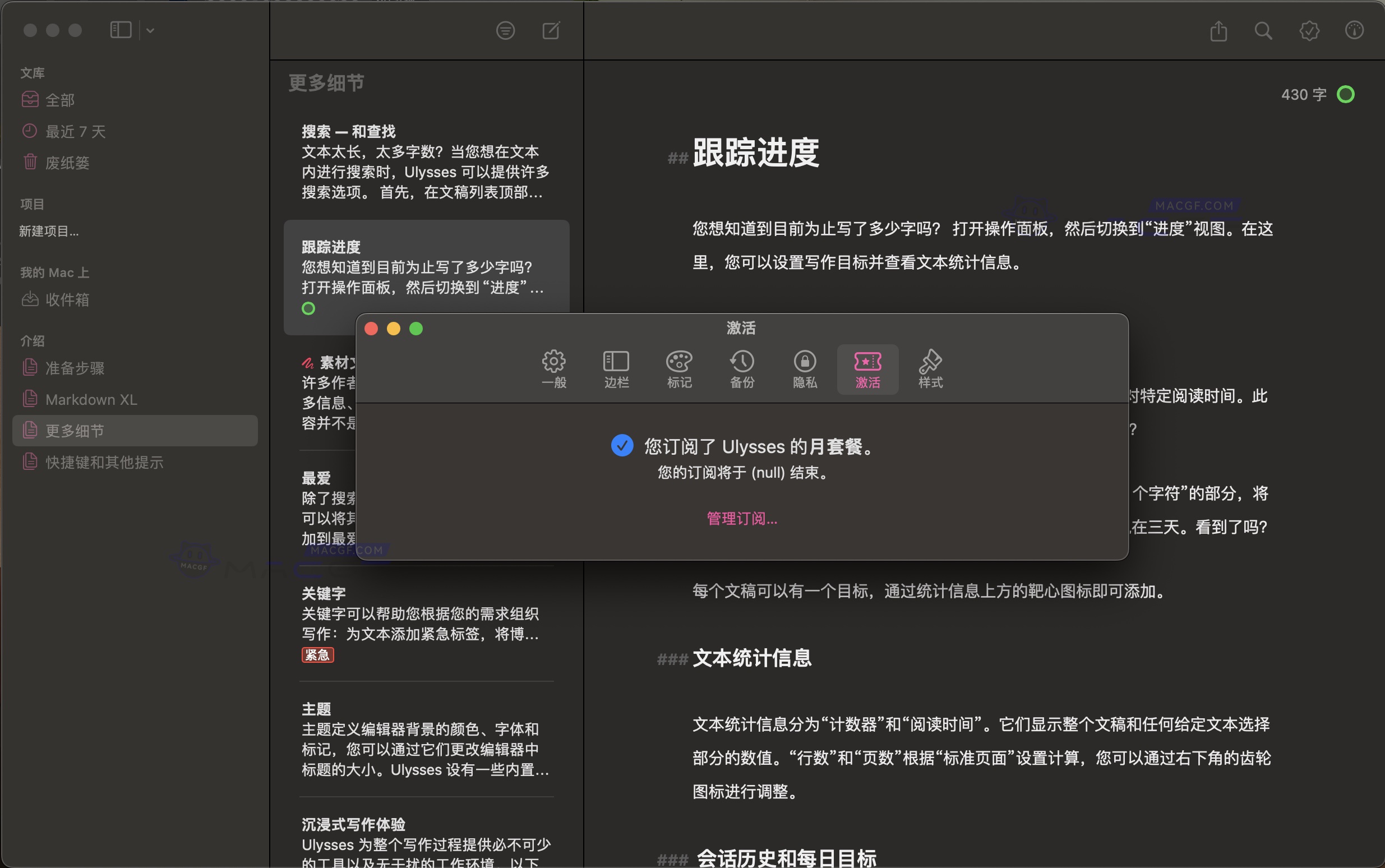Select the 标记 markup pane

(678, 368)
